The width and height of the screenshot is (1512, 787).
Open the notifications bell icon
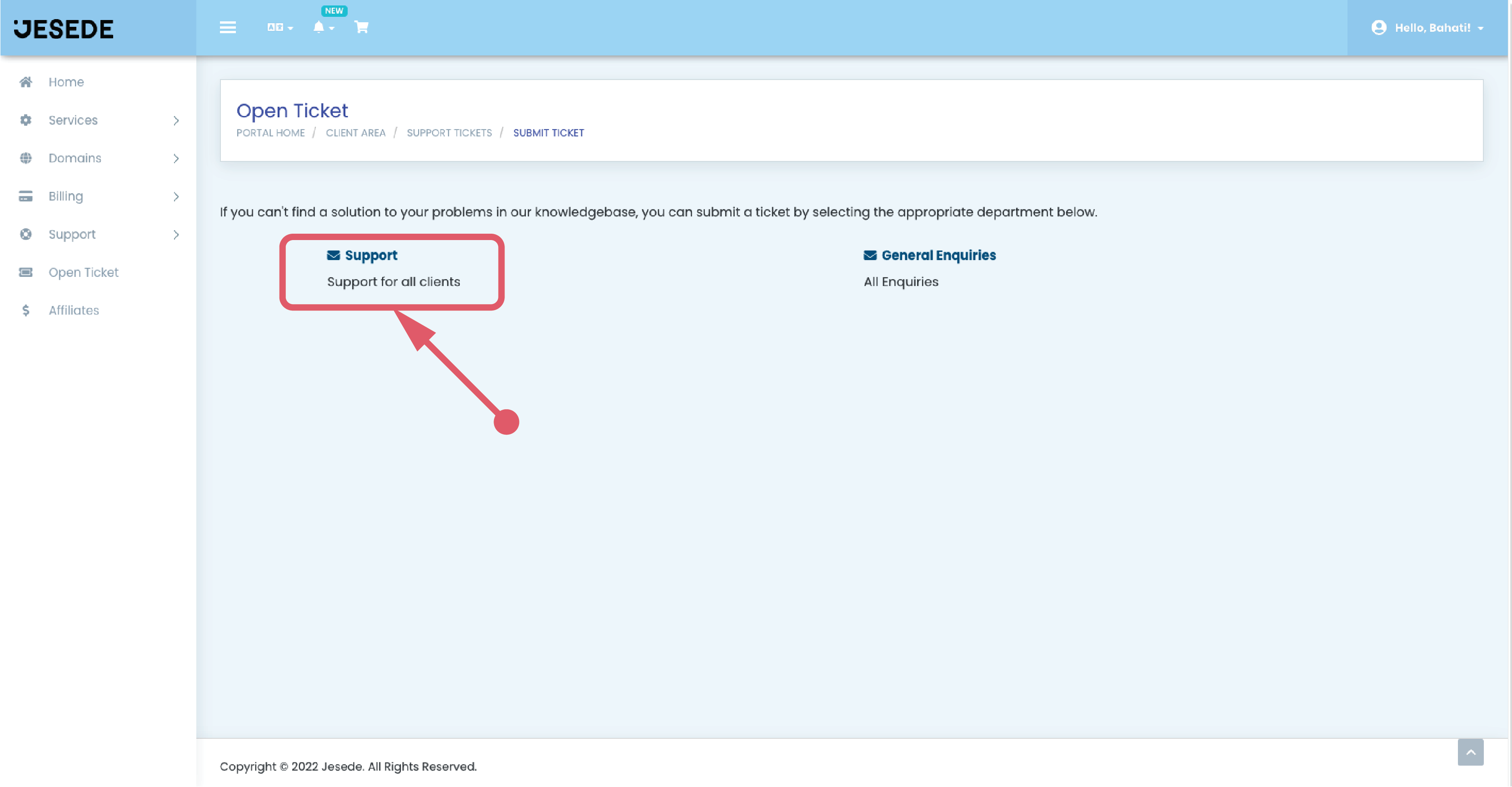322,28
